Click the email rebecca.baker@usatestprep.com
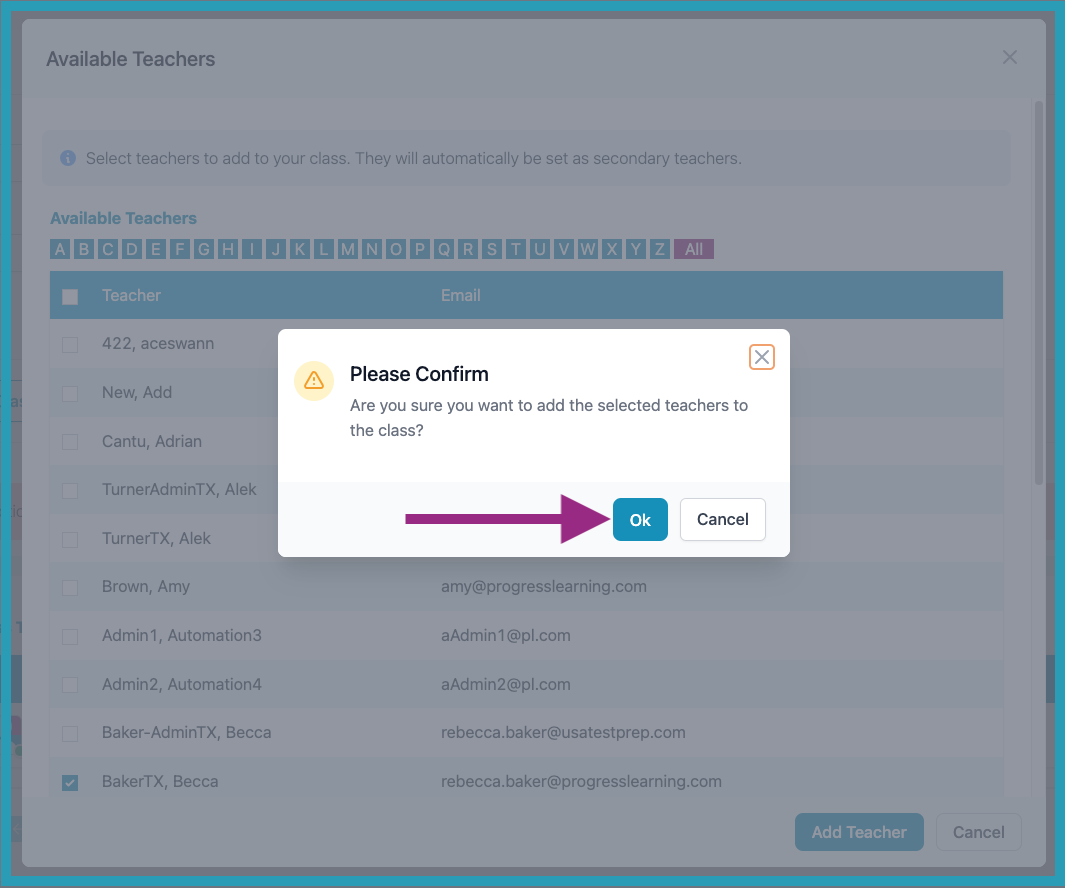Viewport: 1065px width, 888px height. tap(563, 732)
